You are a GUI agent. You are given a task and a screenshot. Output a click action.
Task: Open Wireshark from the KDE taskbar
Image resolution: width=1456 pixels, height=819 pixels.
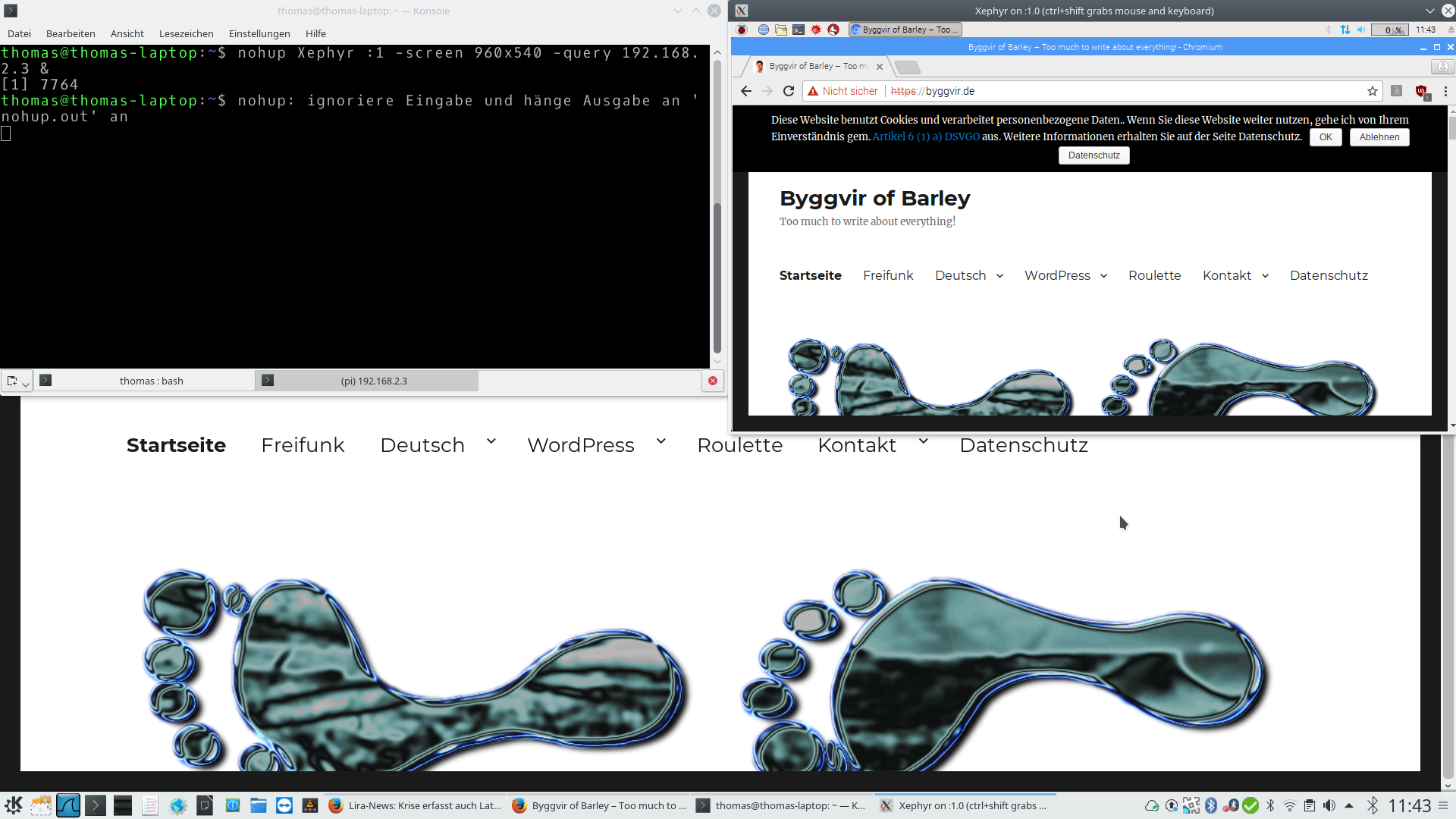point(68,805)
